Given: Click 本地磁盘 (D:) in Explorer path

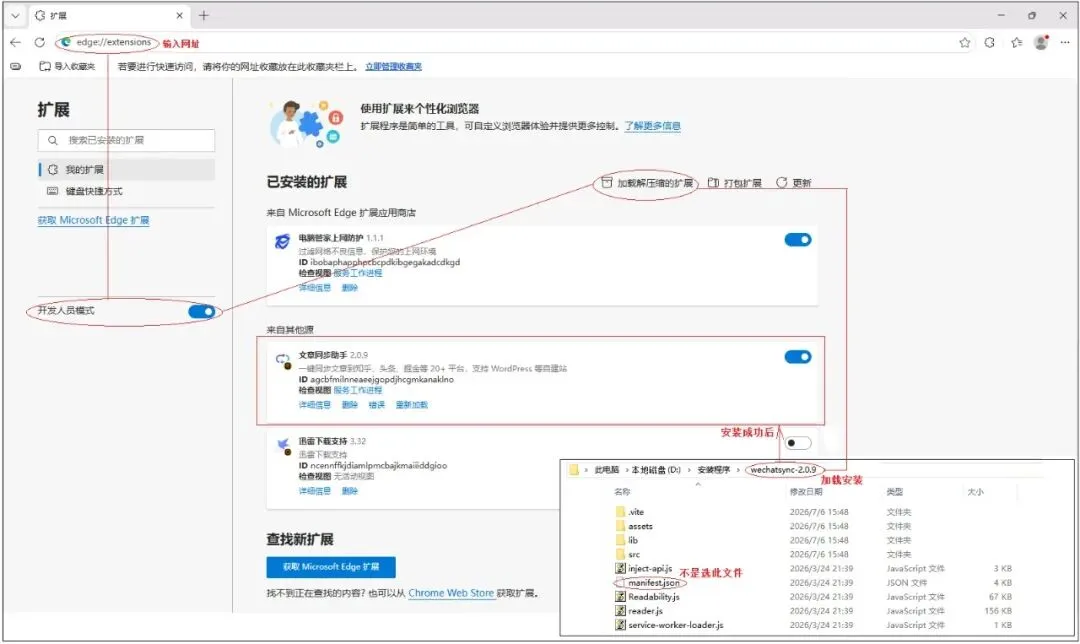Looking at the screenshot, I should pos(656,470).
